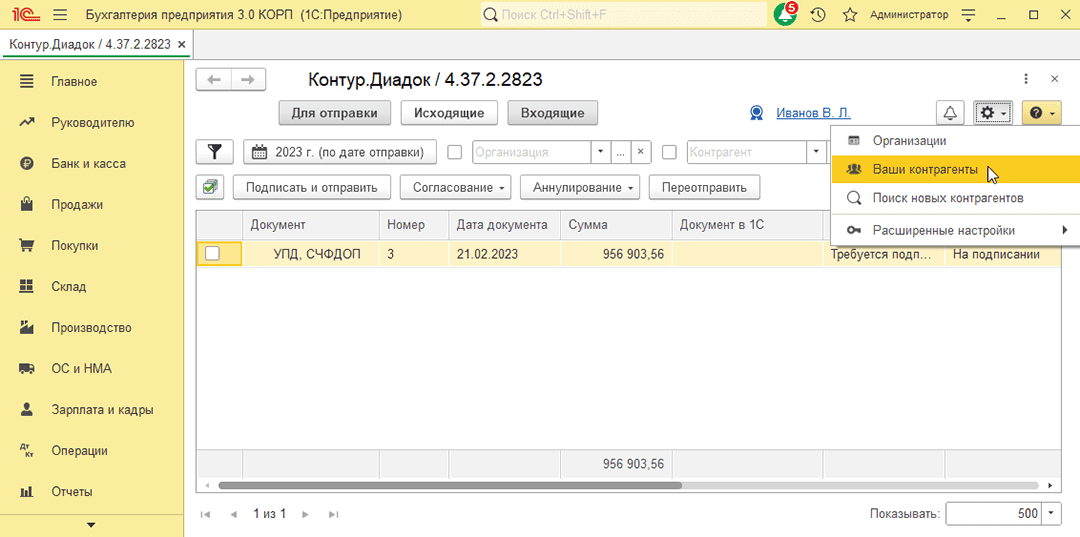The height and width of the screenshot is (537, 1080).
Task: Open the Аннулирование dropdown button
Action: [580, 187]
